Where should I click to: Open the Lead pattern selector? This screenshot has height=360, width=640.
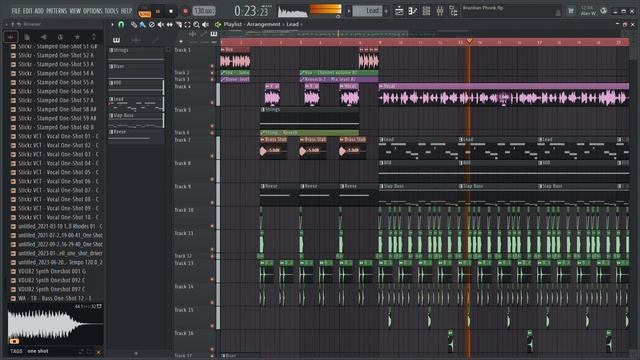click(367, 11)
